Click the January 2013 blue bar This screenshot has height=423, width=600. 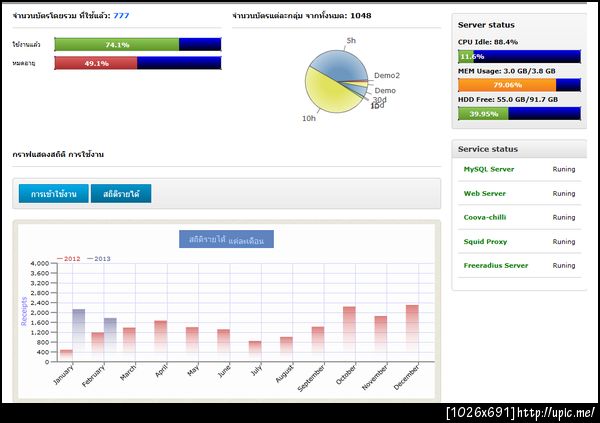(x=79, y=335)
